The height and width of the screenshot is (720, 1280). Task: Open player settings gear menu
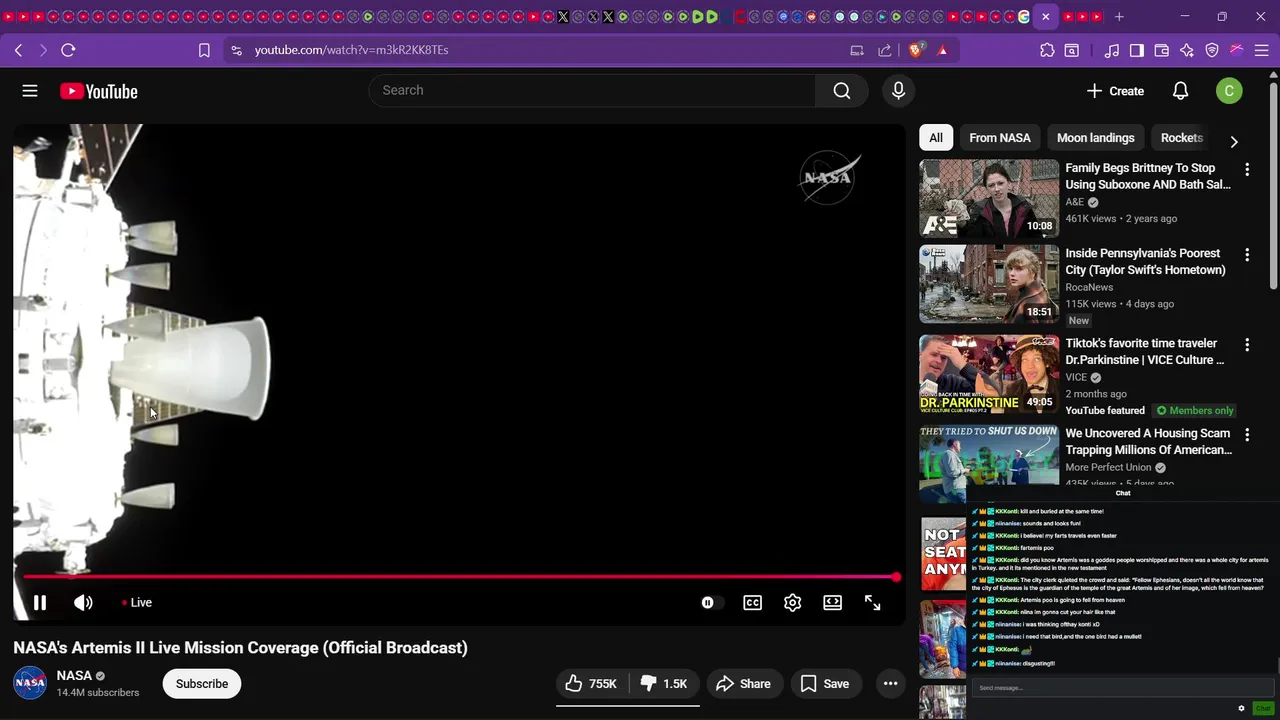792,602
